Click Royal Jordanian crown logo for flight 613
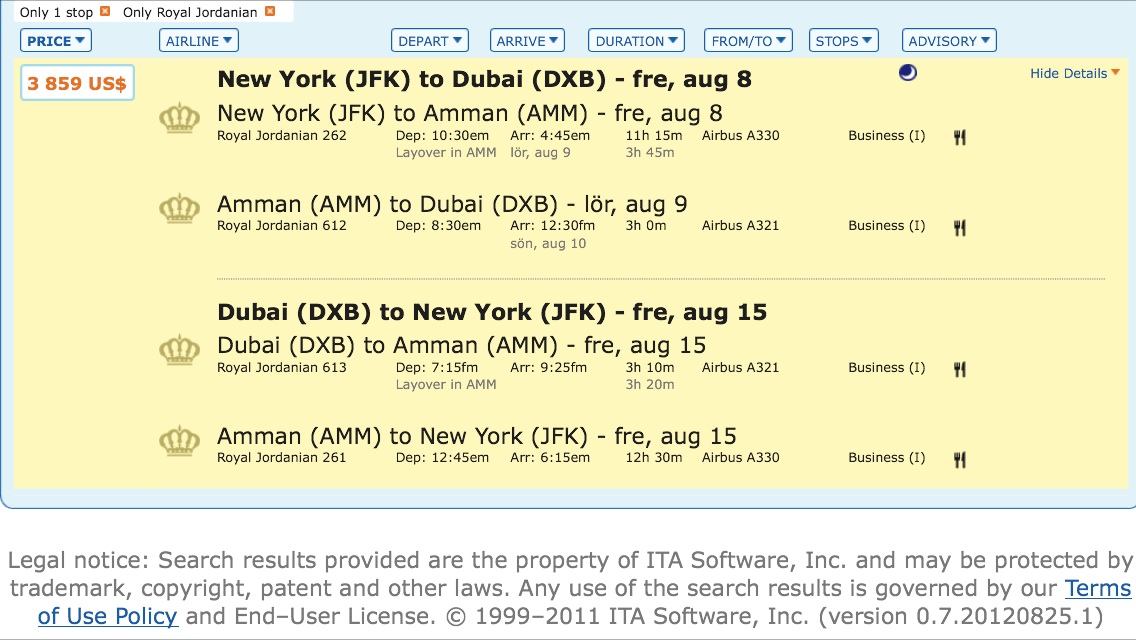Image resolution: width=1136 pixels, height=640 pixels. (x=180, y=351)
